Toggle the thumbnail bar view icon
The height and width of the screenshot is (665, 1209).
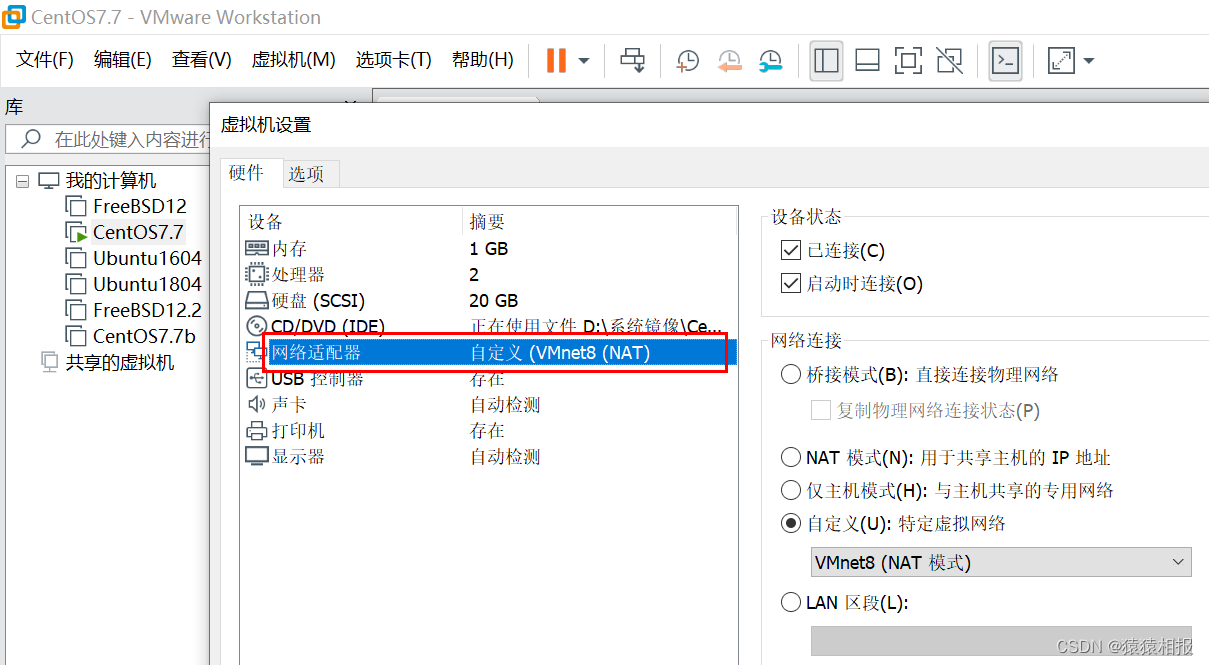tap(867, 60)
